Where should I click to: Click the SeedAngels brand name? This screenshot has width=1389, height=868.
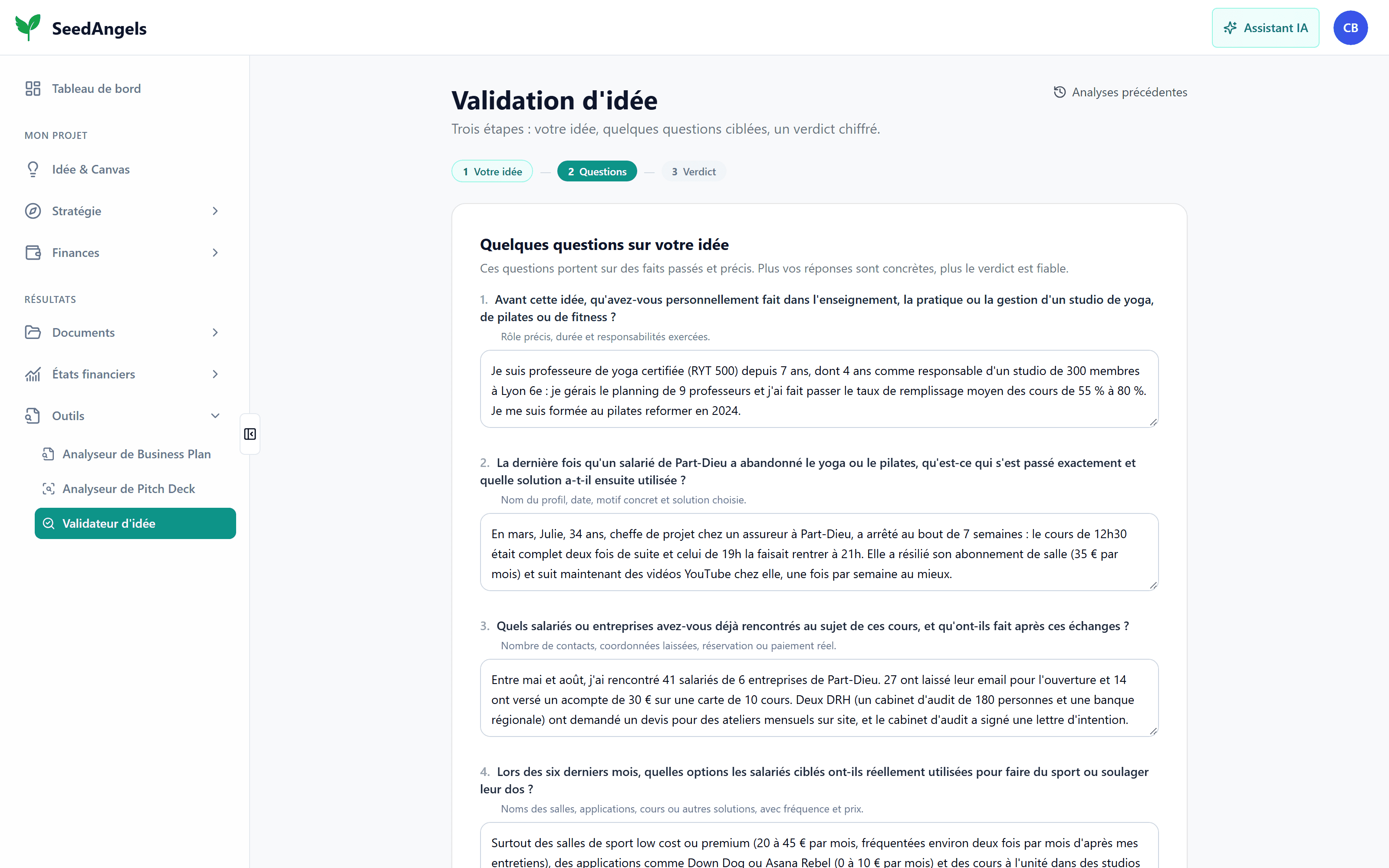[99, 29]
